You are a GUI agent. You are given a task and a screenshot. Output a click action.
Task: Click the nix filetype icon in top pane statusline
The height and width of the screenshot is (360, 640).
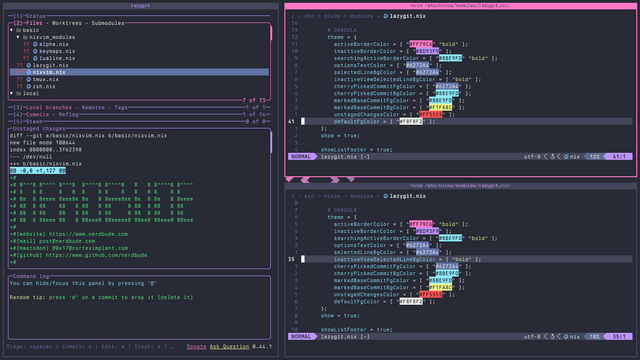[566, 156]
